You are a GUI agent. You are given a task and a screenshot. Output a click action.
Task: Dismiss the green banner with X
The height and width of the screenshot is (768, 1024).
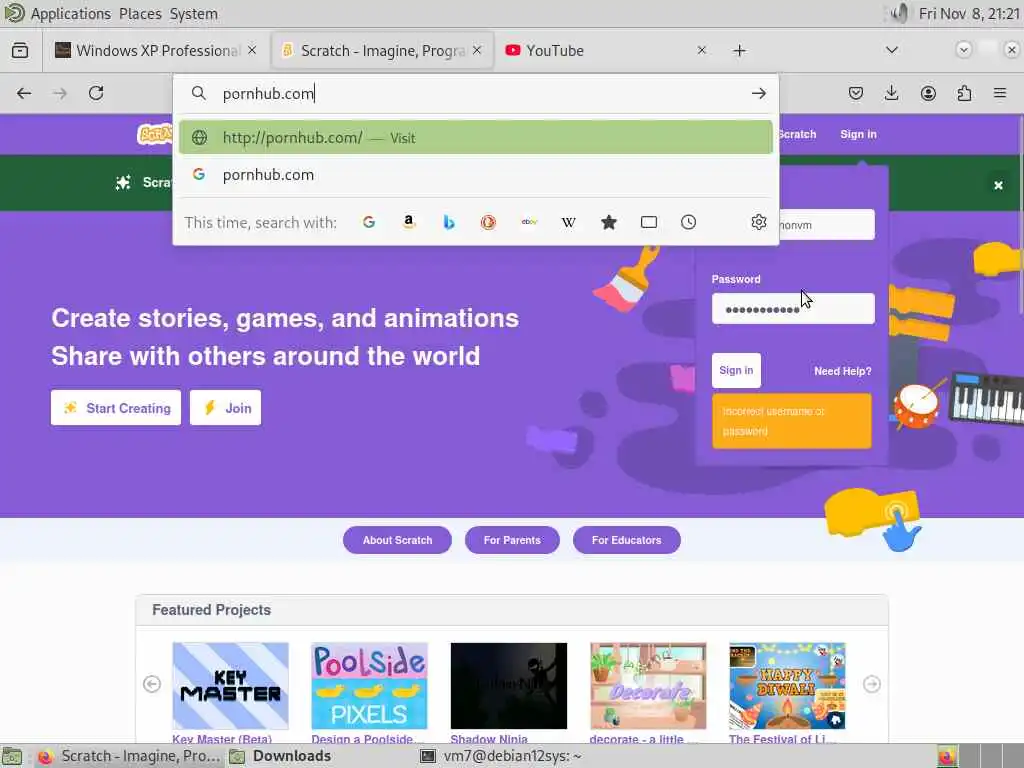998,185
